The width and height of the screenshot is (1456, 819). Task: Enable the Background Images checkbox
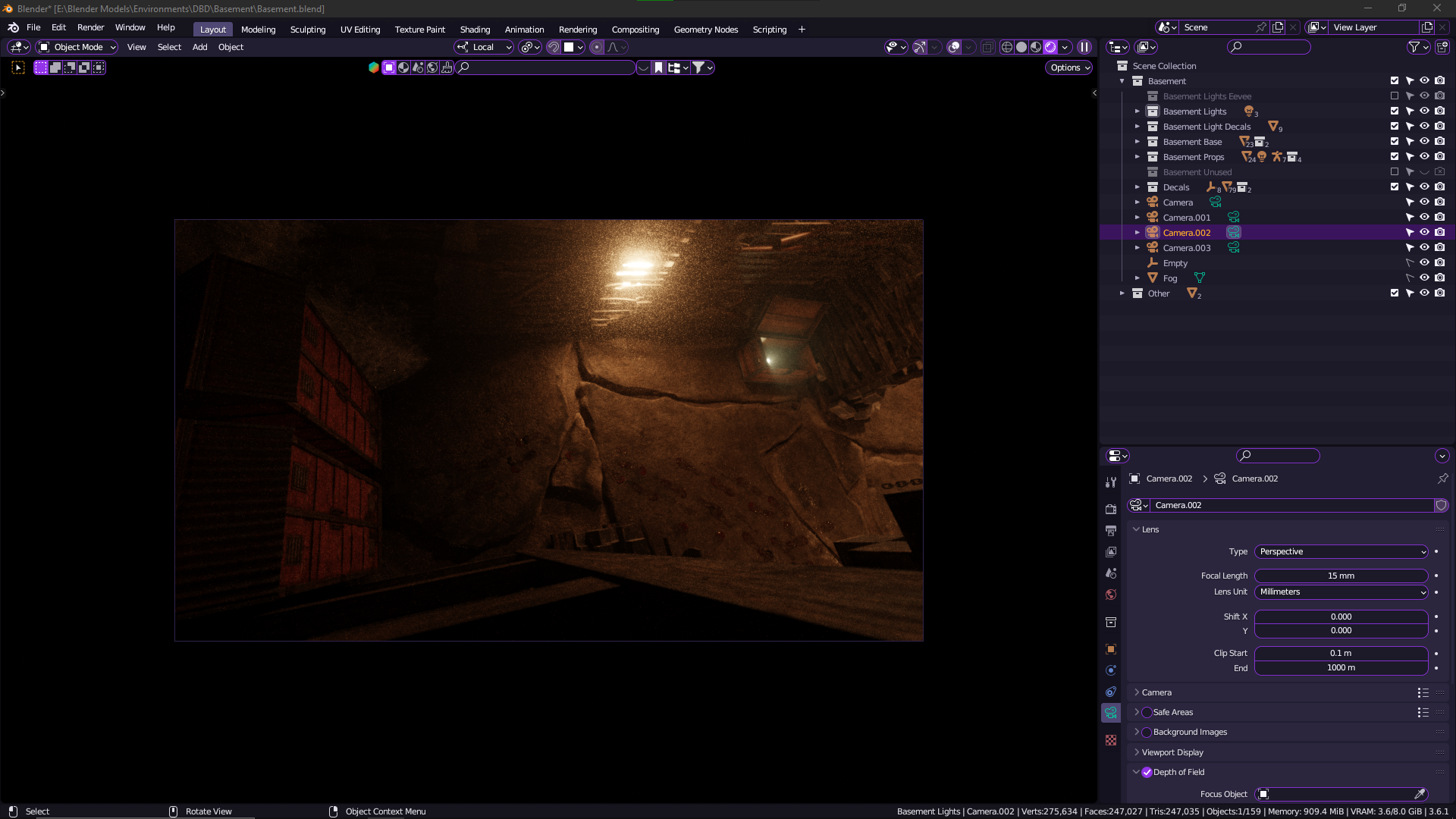1147,732
